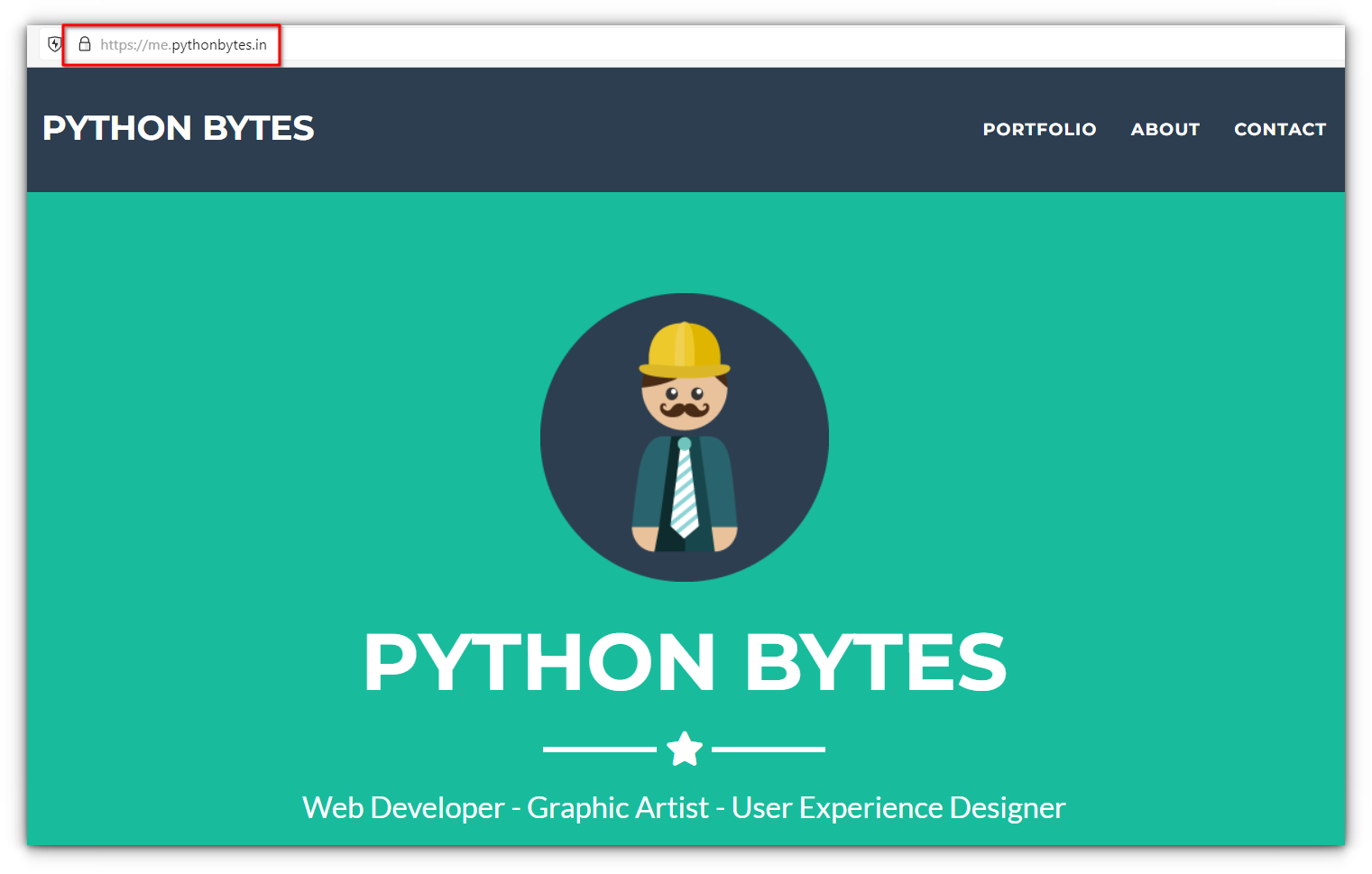Click the "Graphic Artist" subtitle text
This screenshot has height=874, width=1372.
[x=618, y=808]
